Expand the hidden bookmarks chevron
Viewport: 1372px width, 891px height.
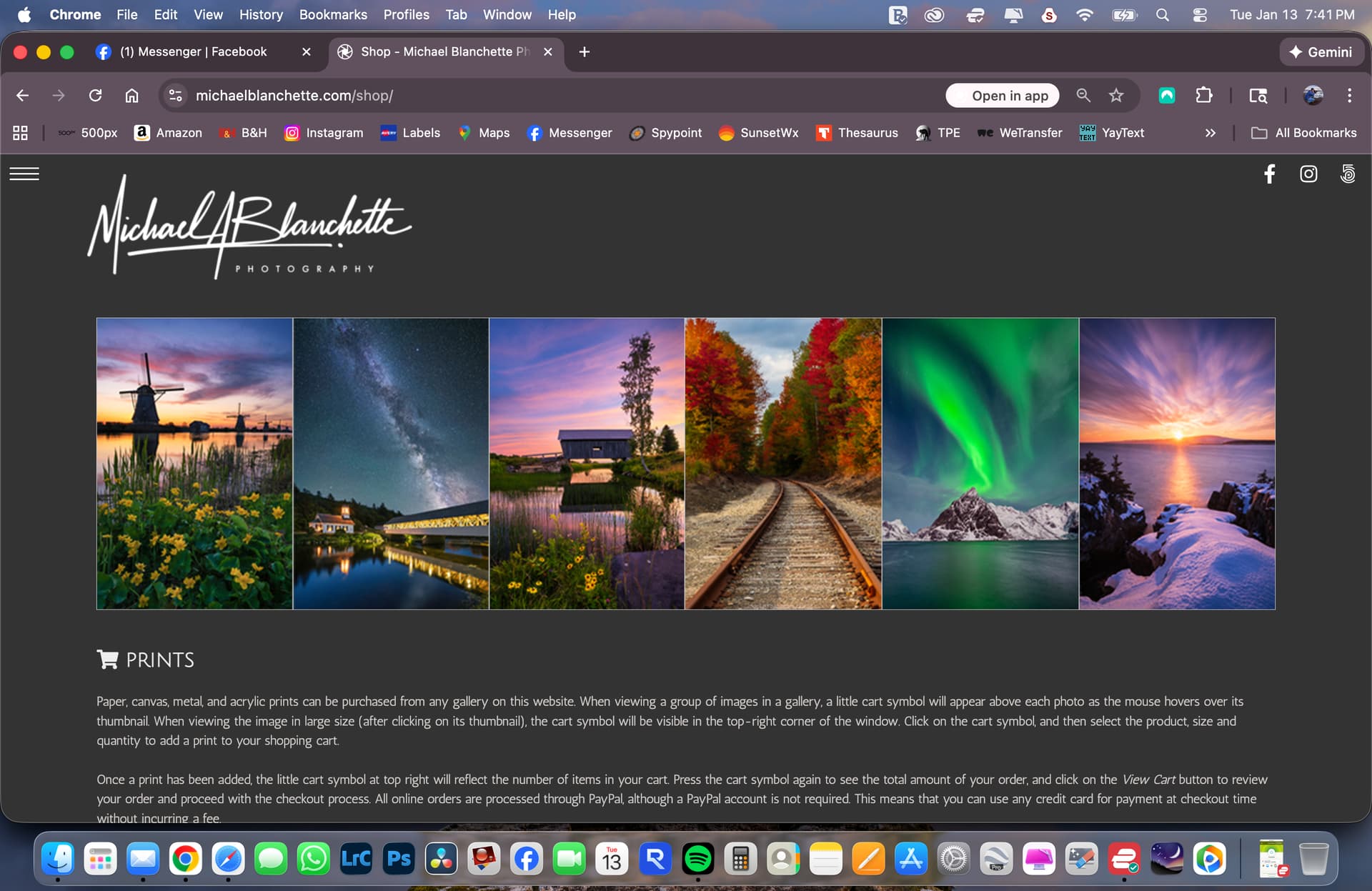tap(1210, 133)
